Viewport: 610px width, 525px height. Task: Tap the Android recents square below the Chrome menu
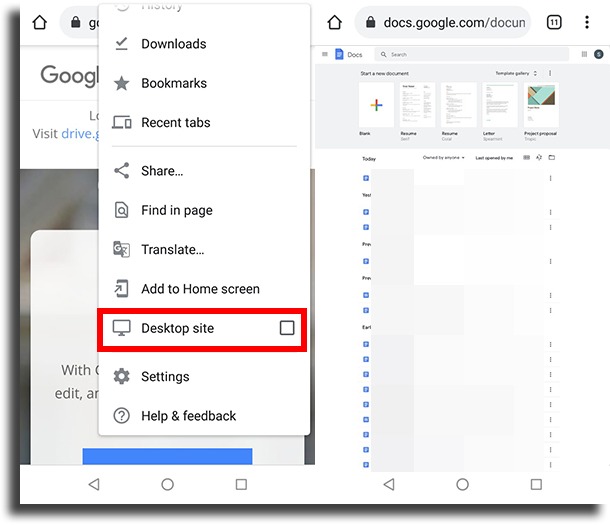[x=241, y=484]
